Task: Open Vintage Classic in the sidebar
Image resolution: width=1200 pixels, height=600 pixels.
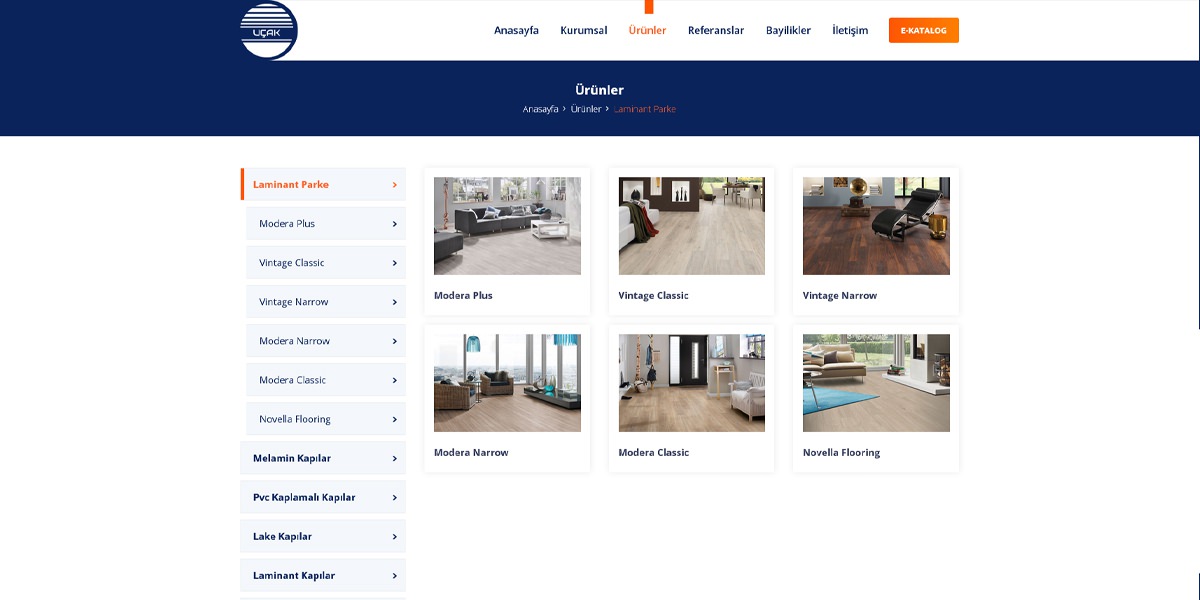Action: [326, 262]
